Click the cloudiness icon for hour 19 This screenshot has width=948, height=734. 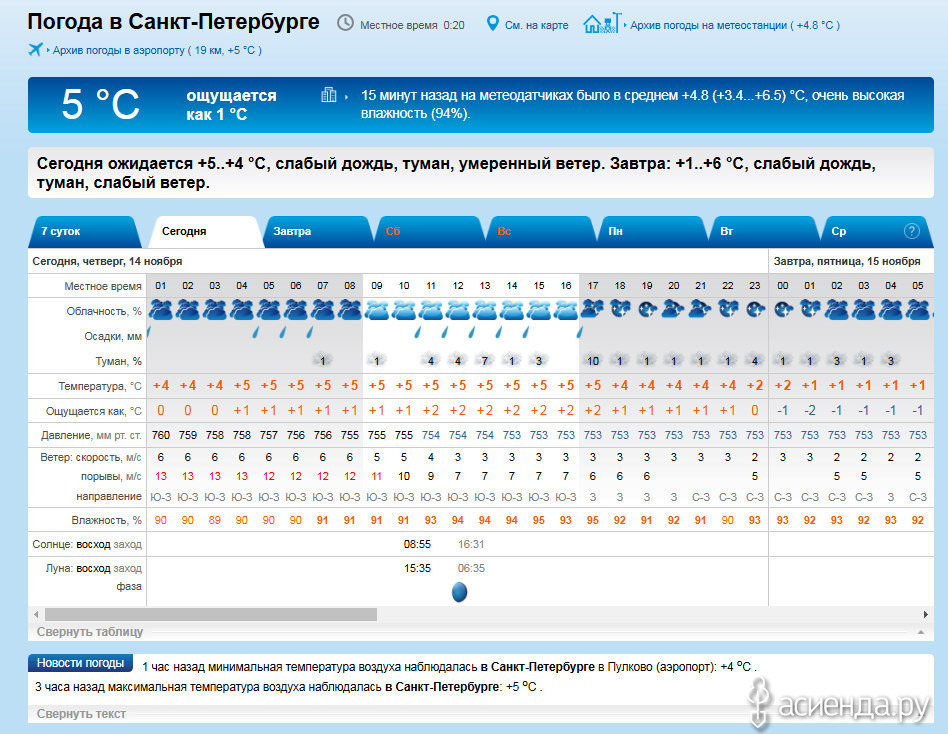click(647, 310)
